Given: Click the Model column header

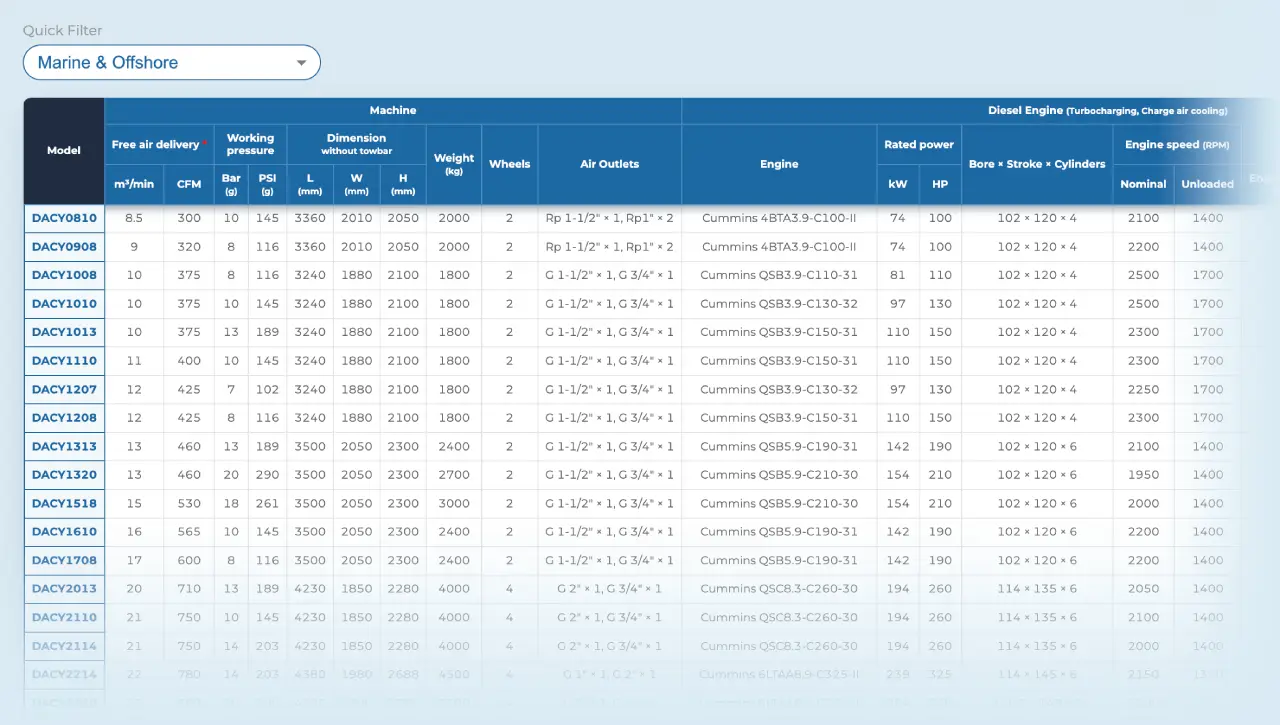Looking at the screenshot, I should [x=64, y=151].
